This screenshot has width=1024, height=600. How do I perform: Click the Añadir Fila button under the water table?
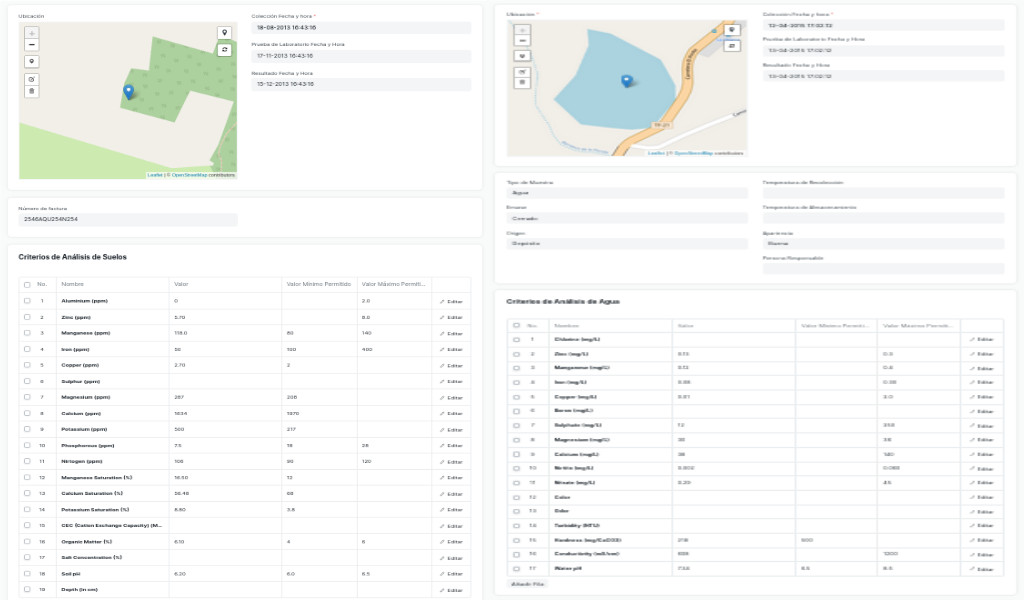pos(527,583)
